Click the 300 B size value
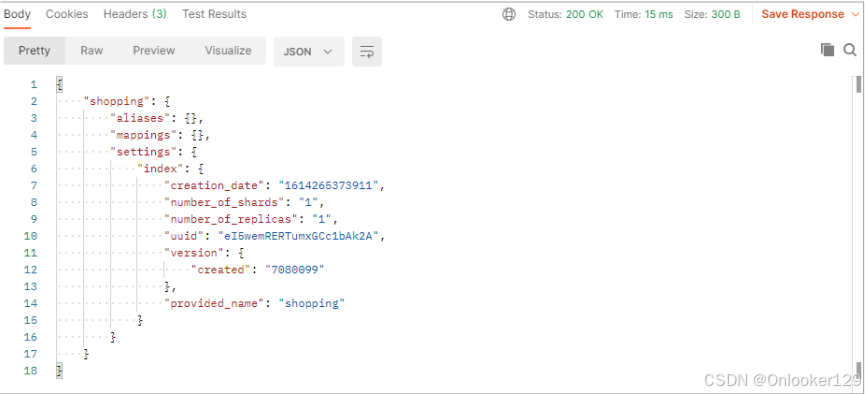 725,15
